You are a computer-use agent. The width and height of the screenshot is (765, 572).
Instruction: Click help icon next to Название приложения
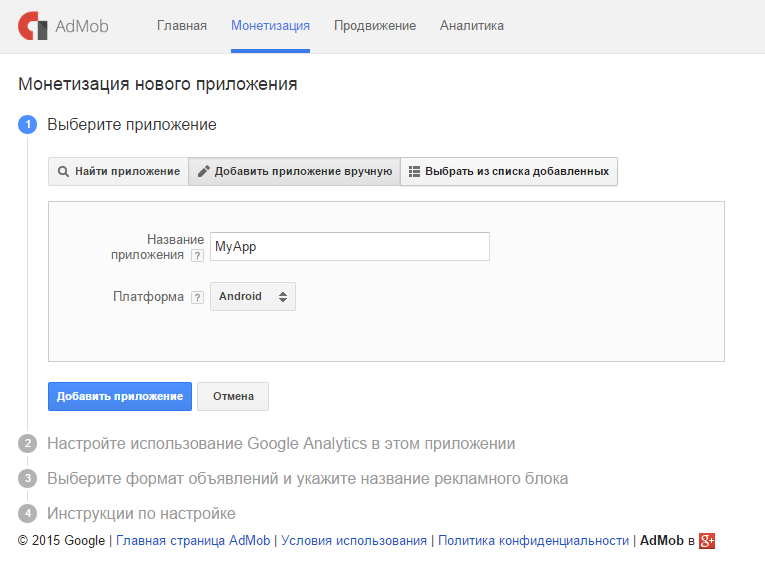197,255
